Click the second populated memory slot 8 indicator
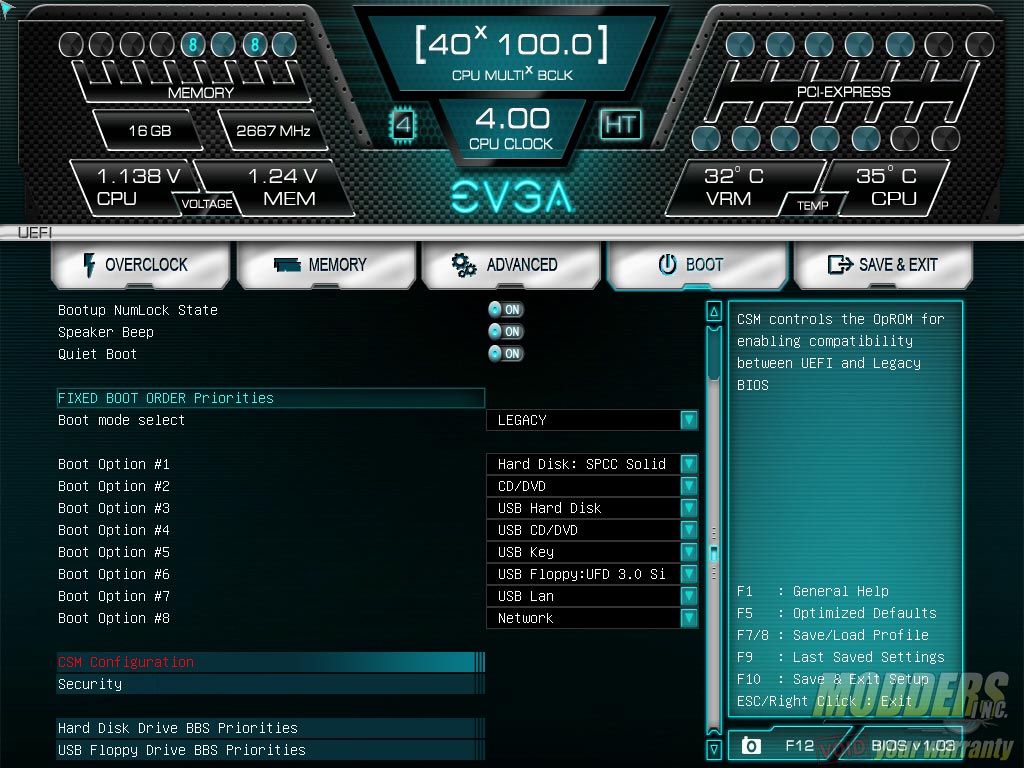Image resolution: width=1024 pixels, height=768 pixels. click(255, 44)
